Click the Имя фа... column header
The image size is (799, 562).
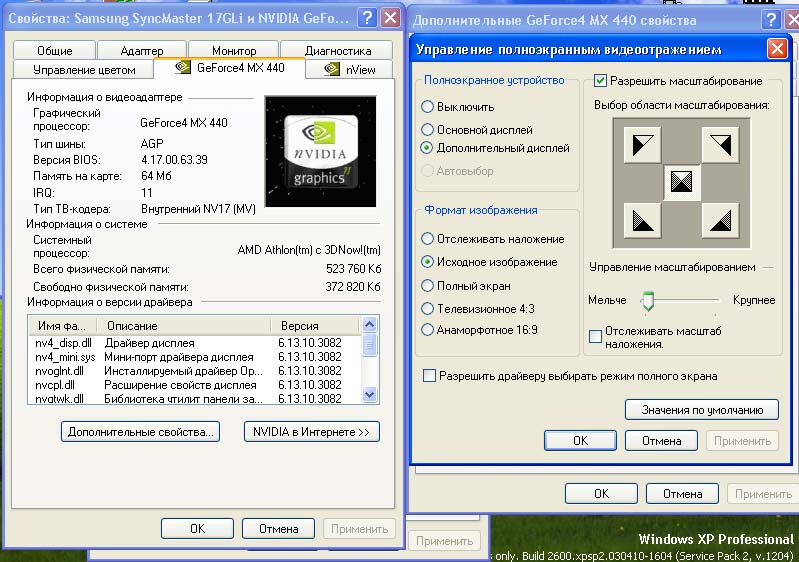click(65, 326)
